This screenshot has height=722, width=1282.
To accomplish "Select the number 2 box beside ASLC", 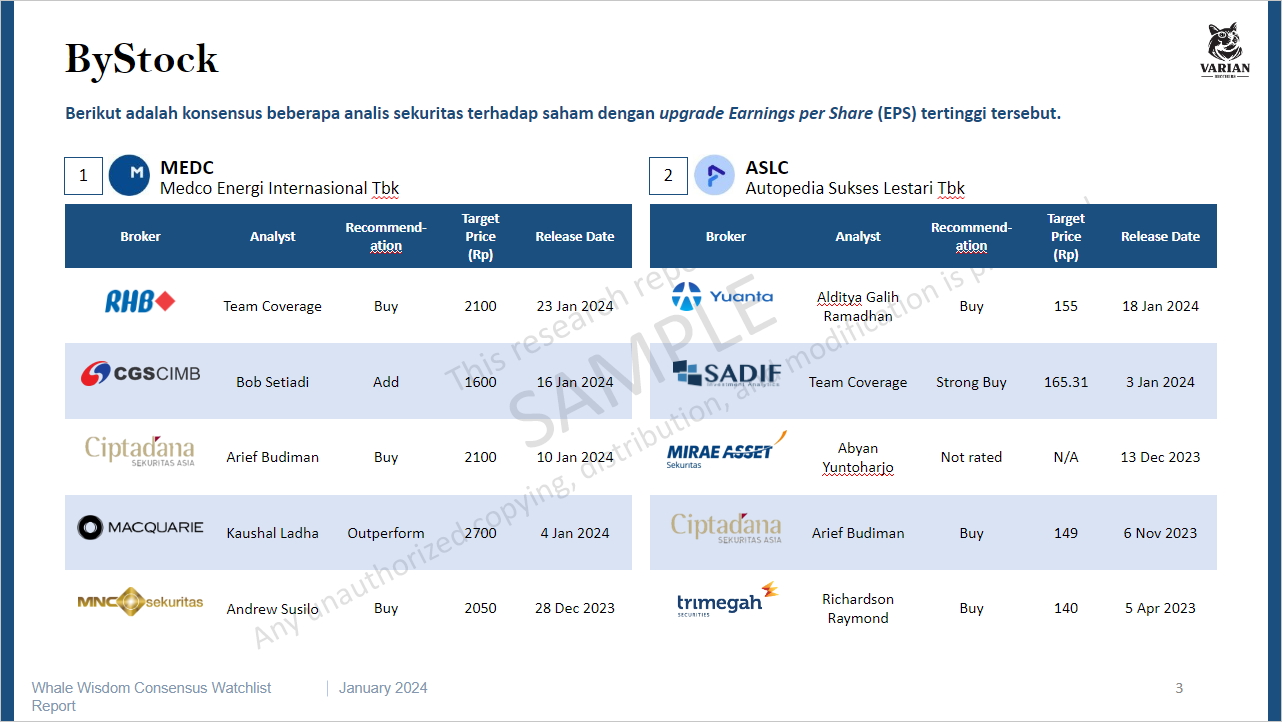I will (668, 176).
